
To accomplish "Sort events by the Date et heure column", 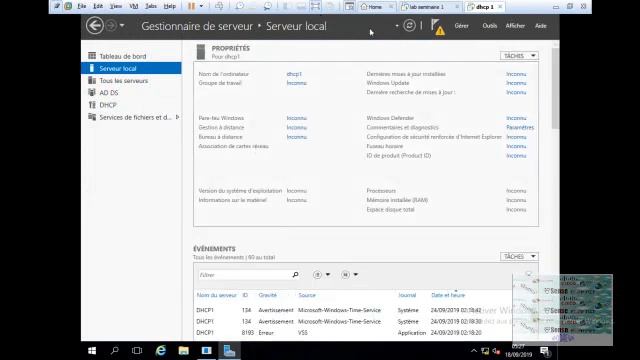I will pos(448,295).
